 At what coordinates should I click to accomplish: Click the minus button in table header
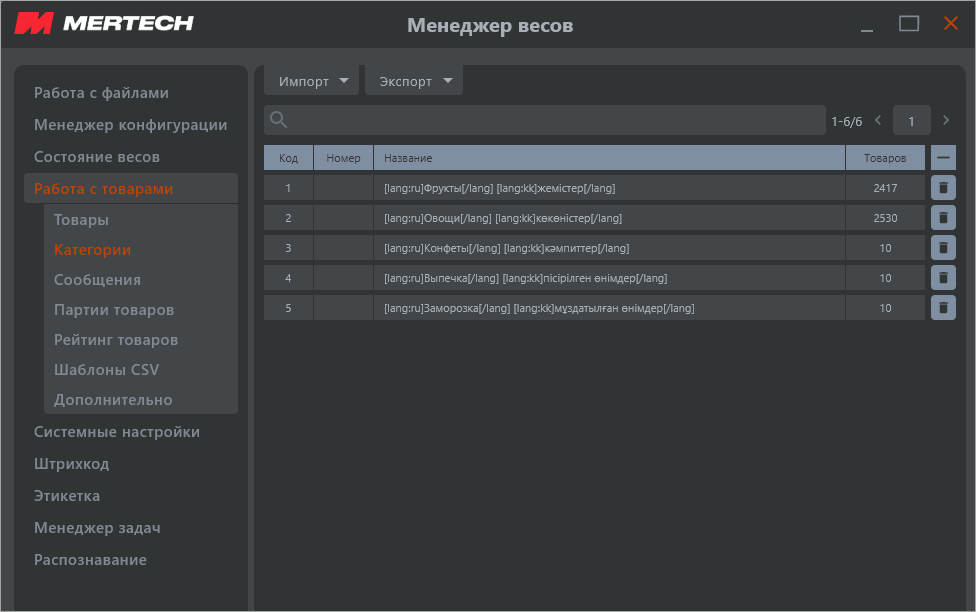tap(943, 158)
